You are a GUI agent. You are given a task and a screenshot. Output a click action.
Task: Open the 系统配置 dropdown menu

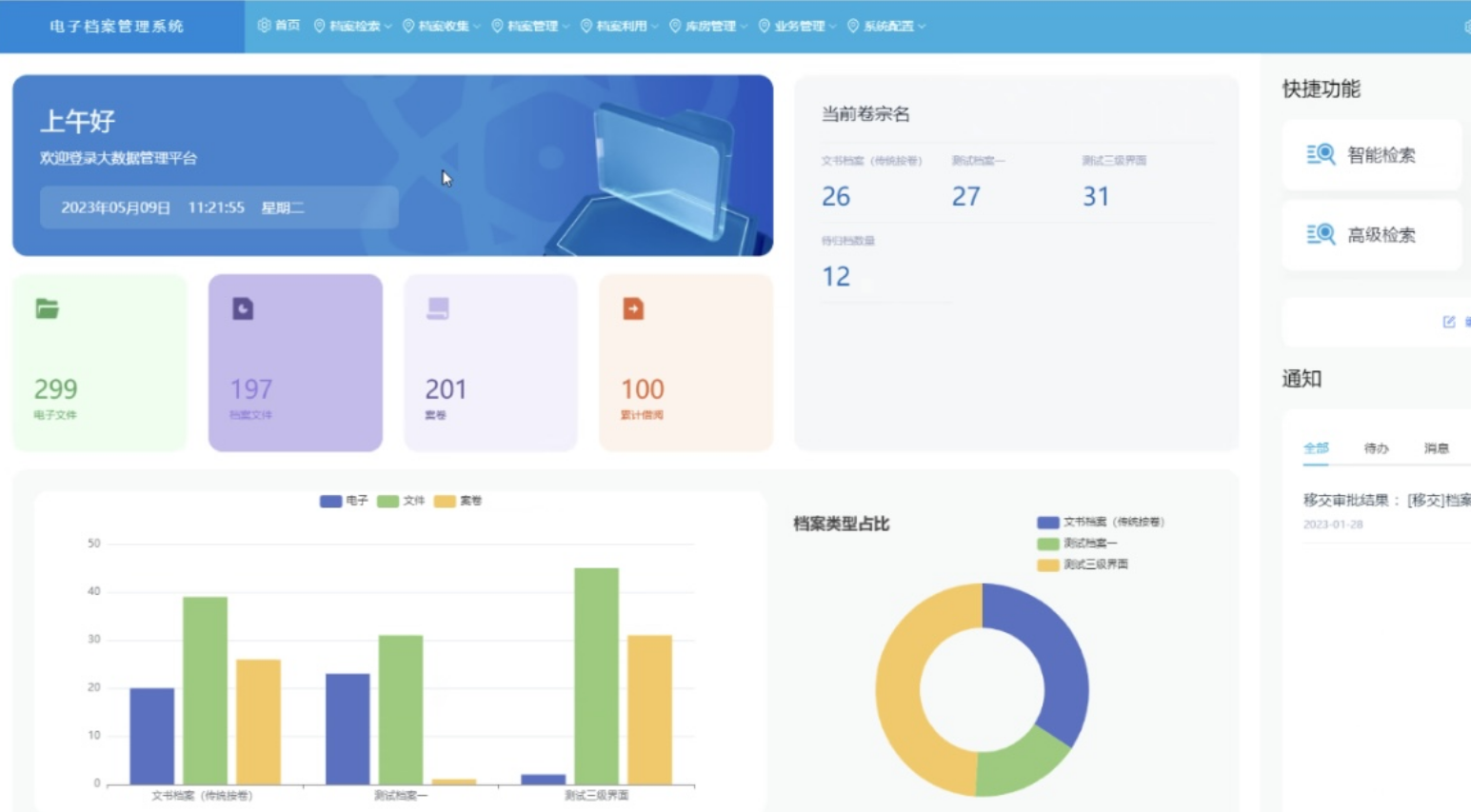click(886, 26)
